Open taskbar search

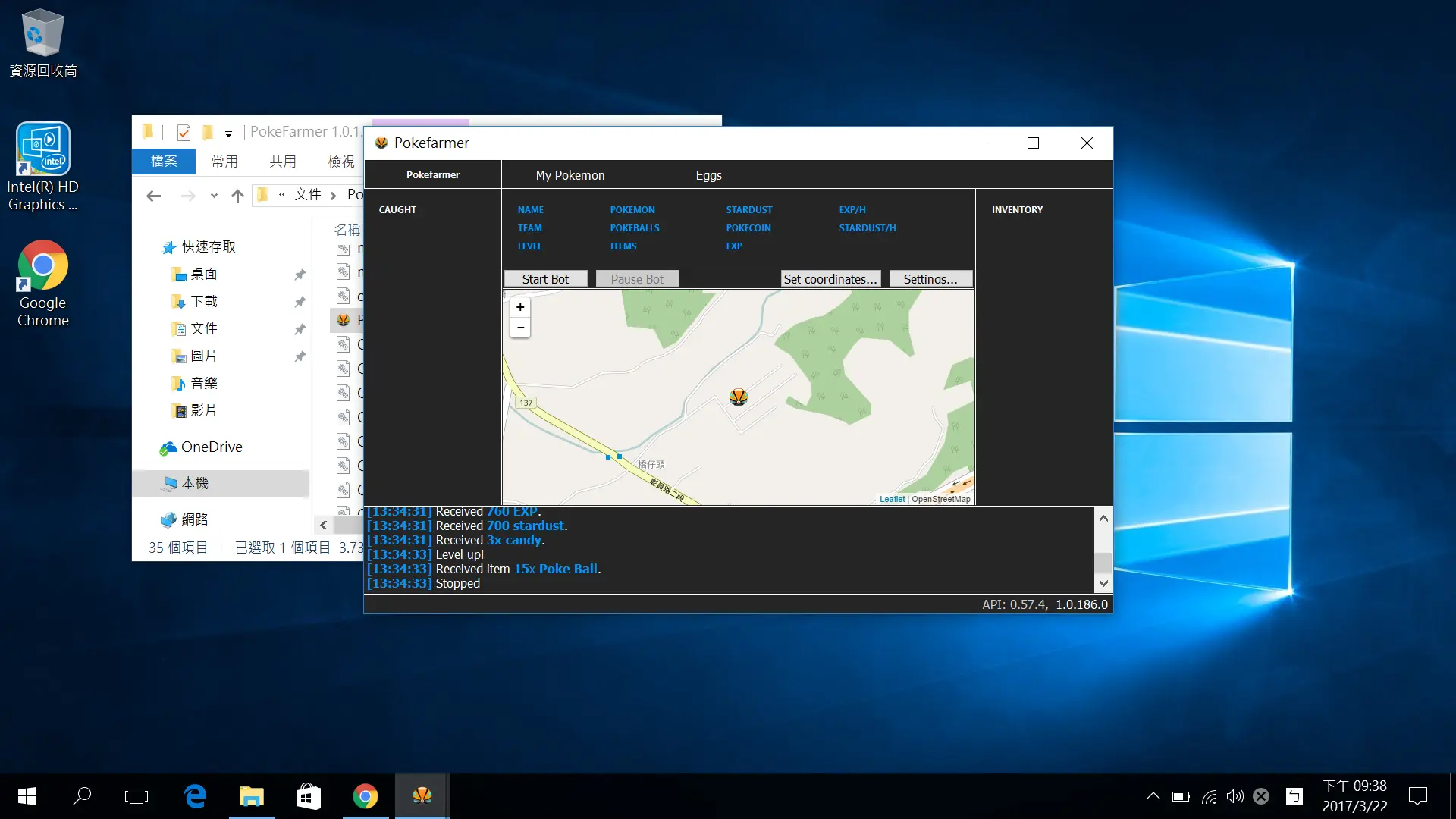[82, 796]
